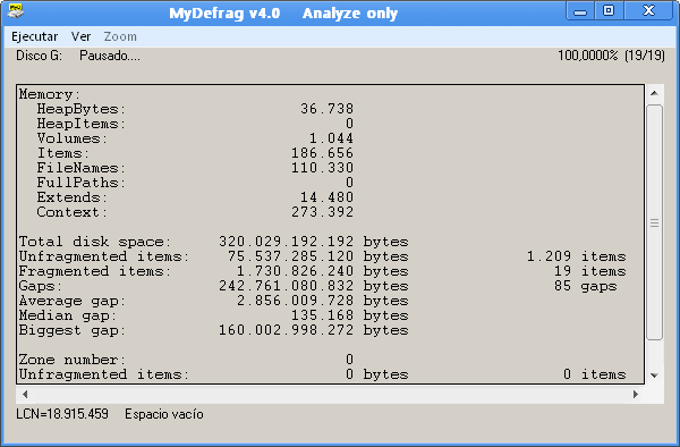Screen dimensions: 680x447
Task: Click the MyDefag app icon in title bar
Action: click(x=16, y=11)
